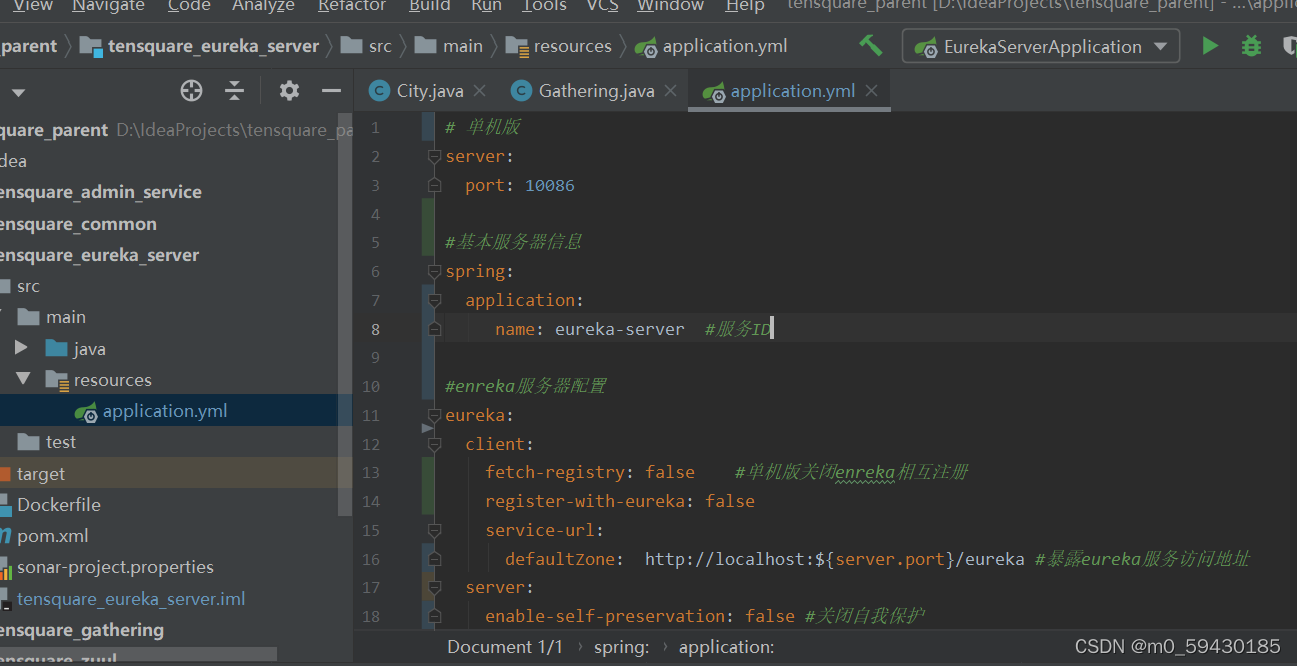This screenshot has width=1297, height=666.
Task: Fold the application block on line 7
Action: pos(434,300)
